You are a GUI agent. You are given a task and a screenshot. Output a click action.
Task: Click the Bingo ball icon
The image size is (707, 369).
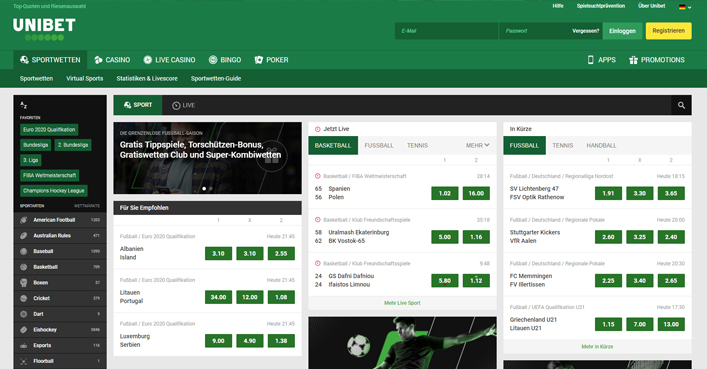coord(213,60)
